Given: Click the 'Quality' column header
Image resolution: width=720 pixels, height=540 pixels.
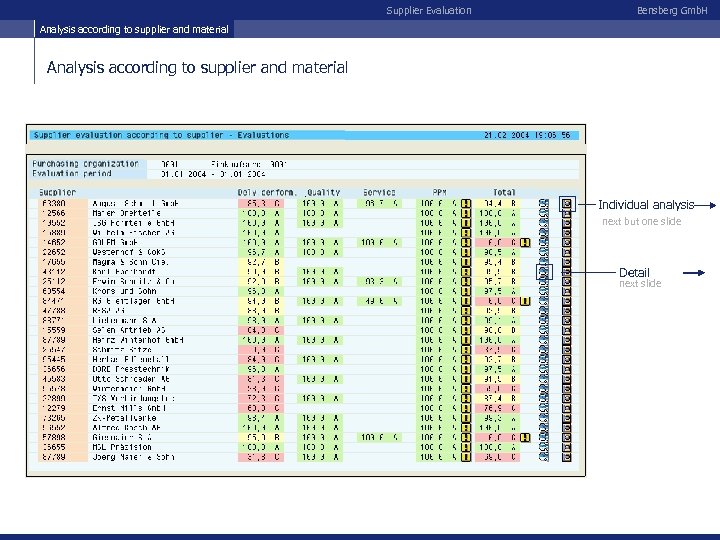Looking at the screenshot, I should click(323, 192).
